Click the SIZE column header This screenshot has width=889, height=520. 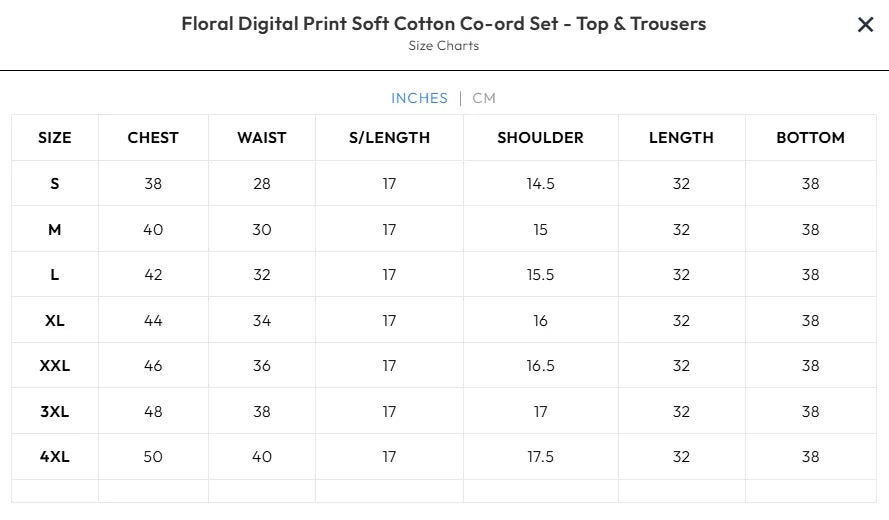coord(55,138)
